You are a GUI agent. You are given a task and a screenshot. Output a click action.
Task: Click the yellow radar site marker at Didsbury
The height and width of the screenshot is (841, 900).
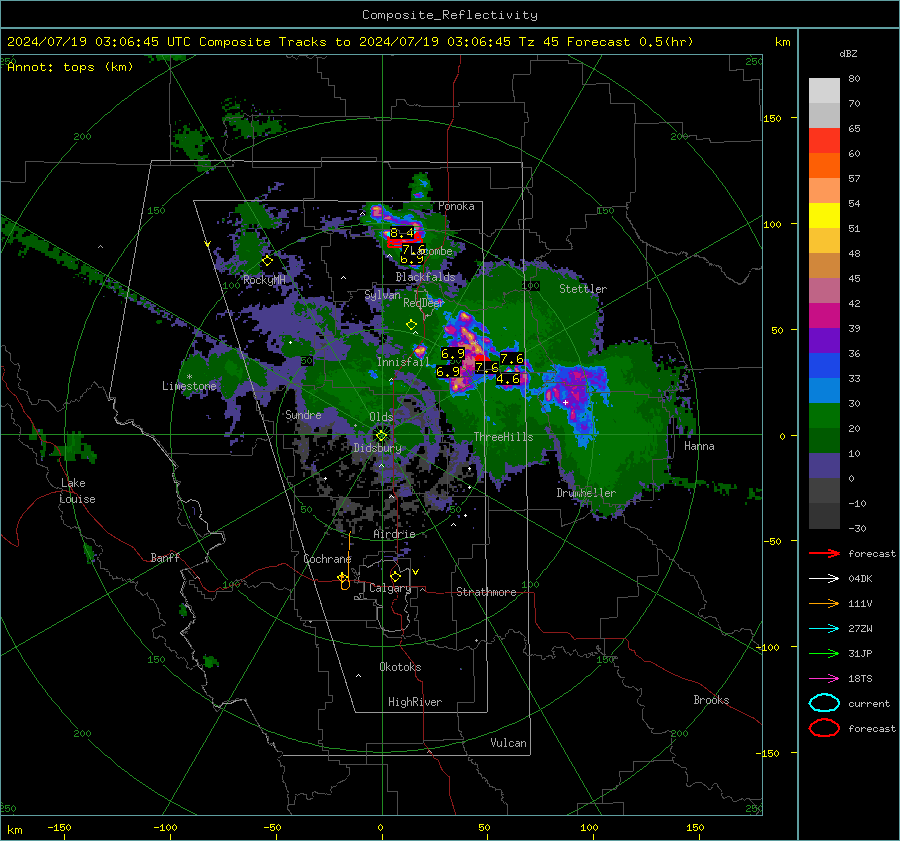[x=381, y=435]
